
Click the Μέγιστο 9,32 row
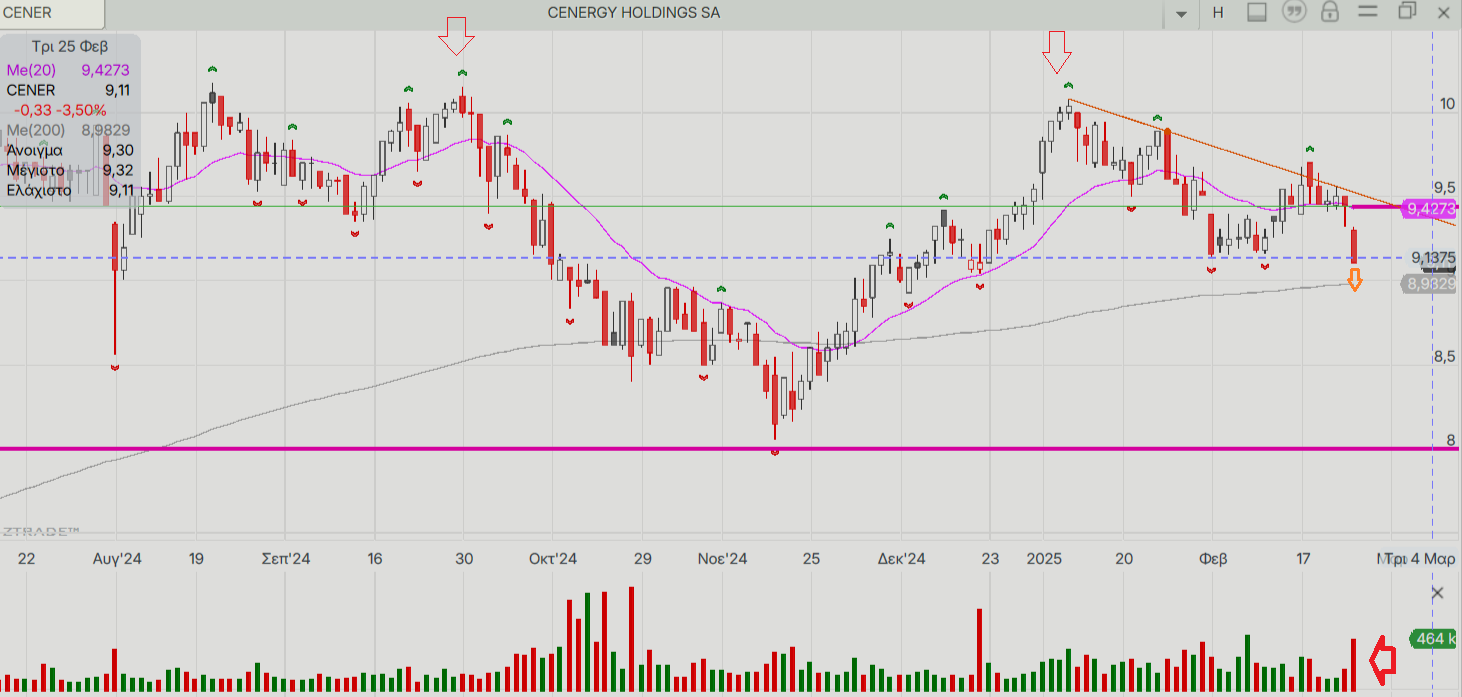point(68,170)
